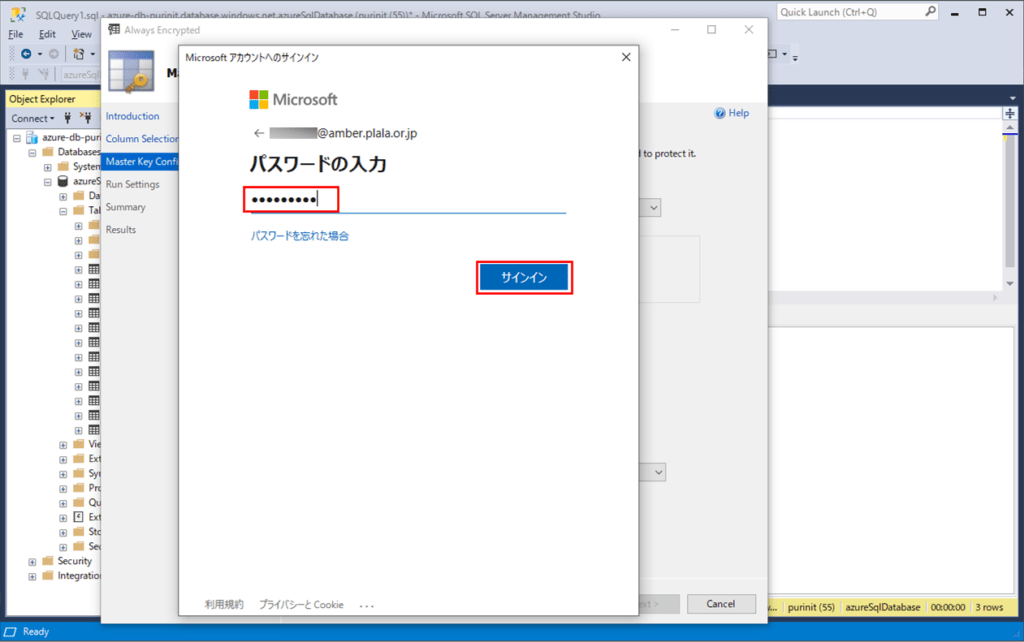Focus the password input field

point(408,200)
